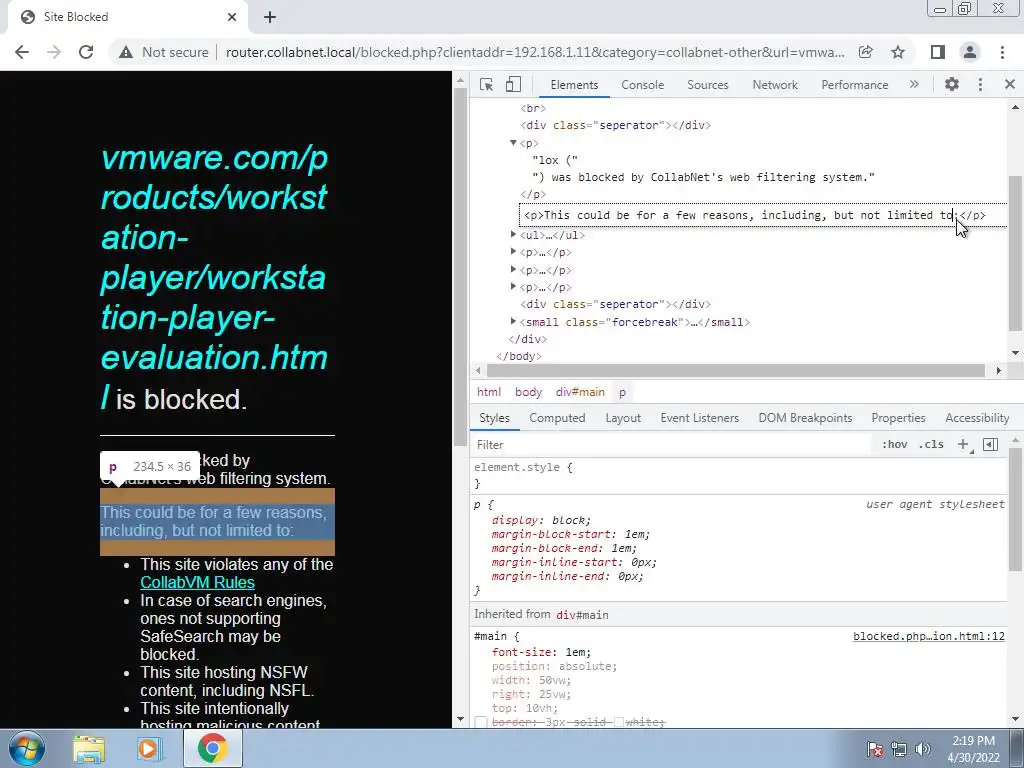Open Windows Media Player from taskbar
Viewport: 1024px width, 768px height.
pos(150,748)
